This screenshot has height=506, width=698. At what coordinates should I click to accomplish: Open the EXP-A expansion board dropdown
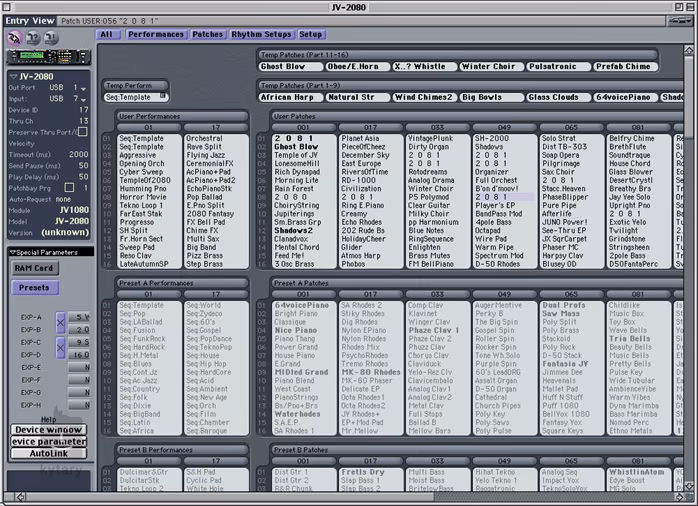79,317
